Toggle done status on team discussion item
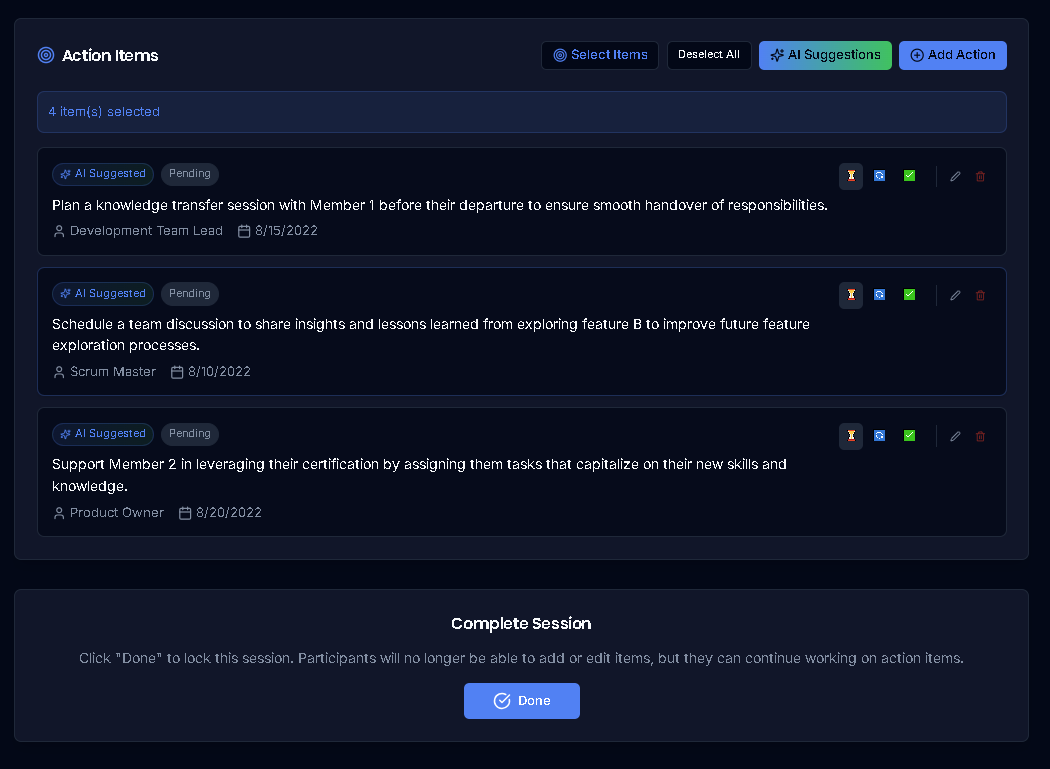The image size is (1050, 769). [909, 295]
